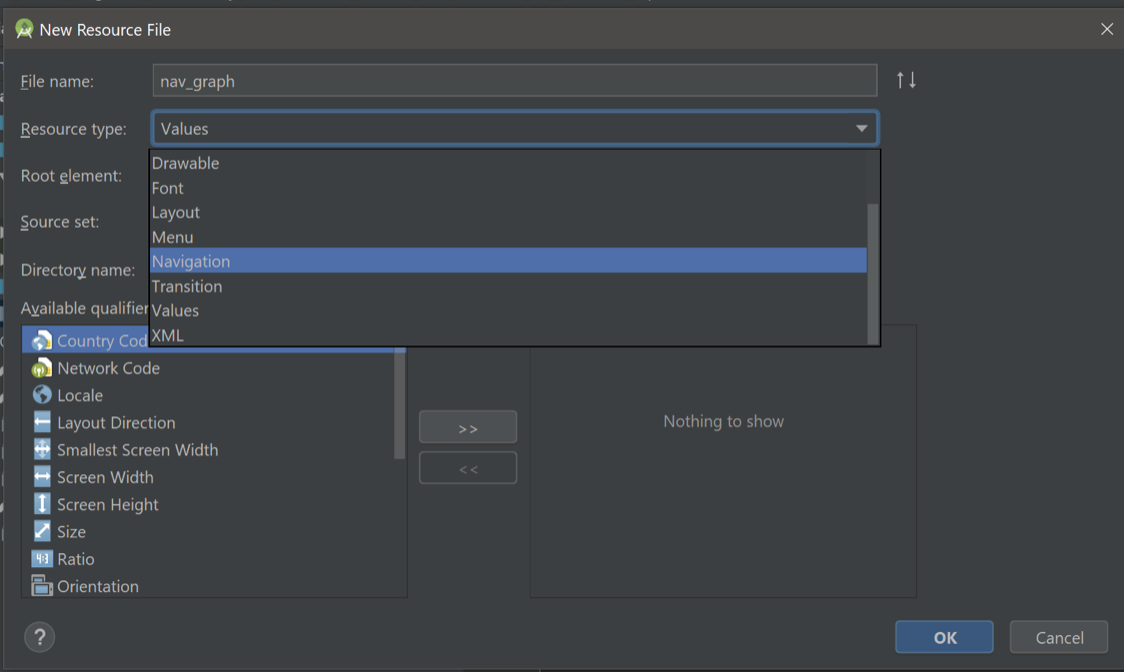The height and width of the screenshot is (672, 1124).
Task: Click the Locale globe icon
Action: point(42,395)
